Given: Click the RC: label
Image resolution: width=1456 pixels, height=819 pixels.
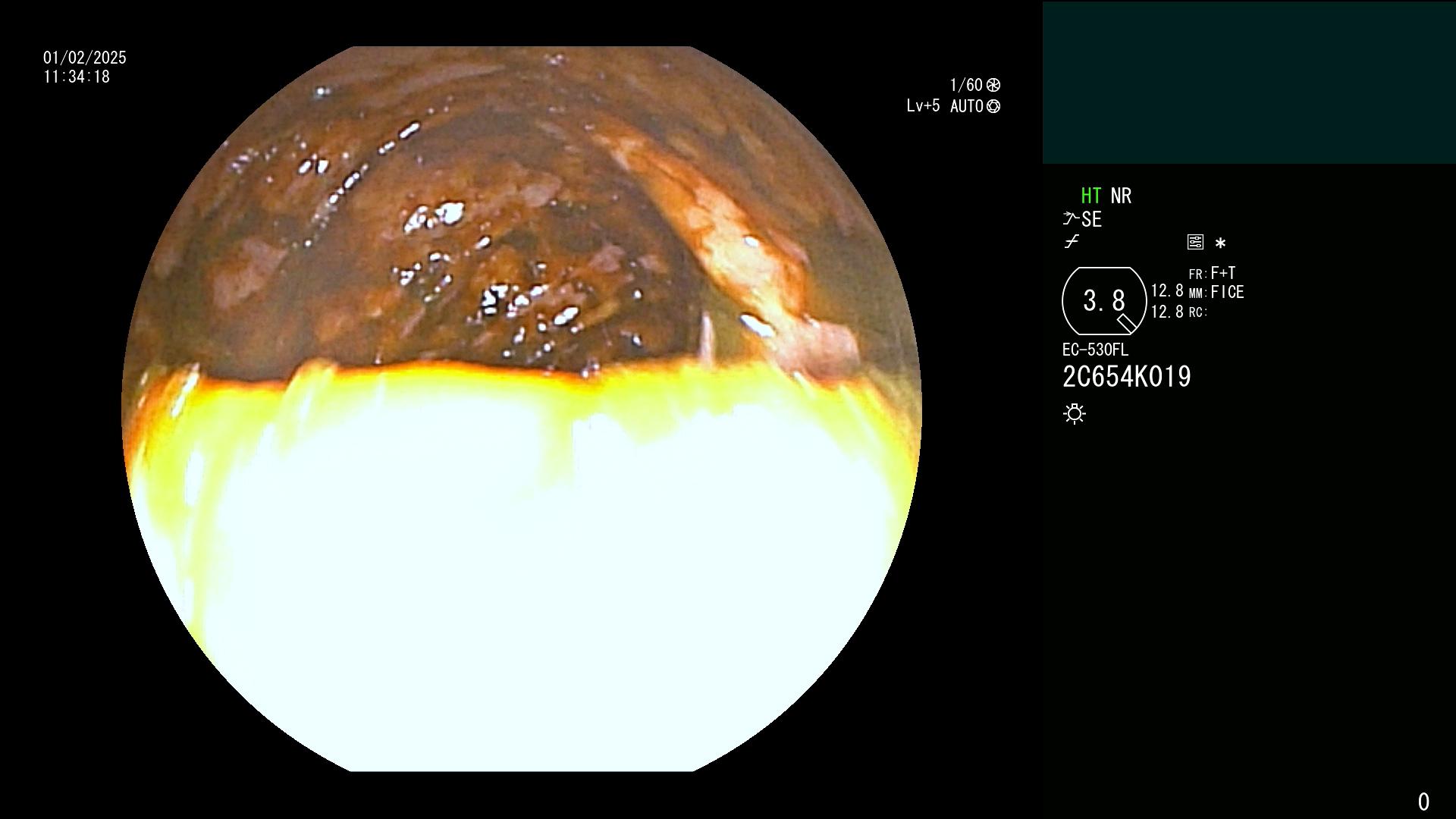Looking at the screenshot, I should click(x=1198, y=312).
